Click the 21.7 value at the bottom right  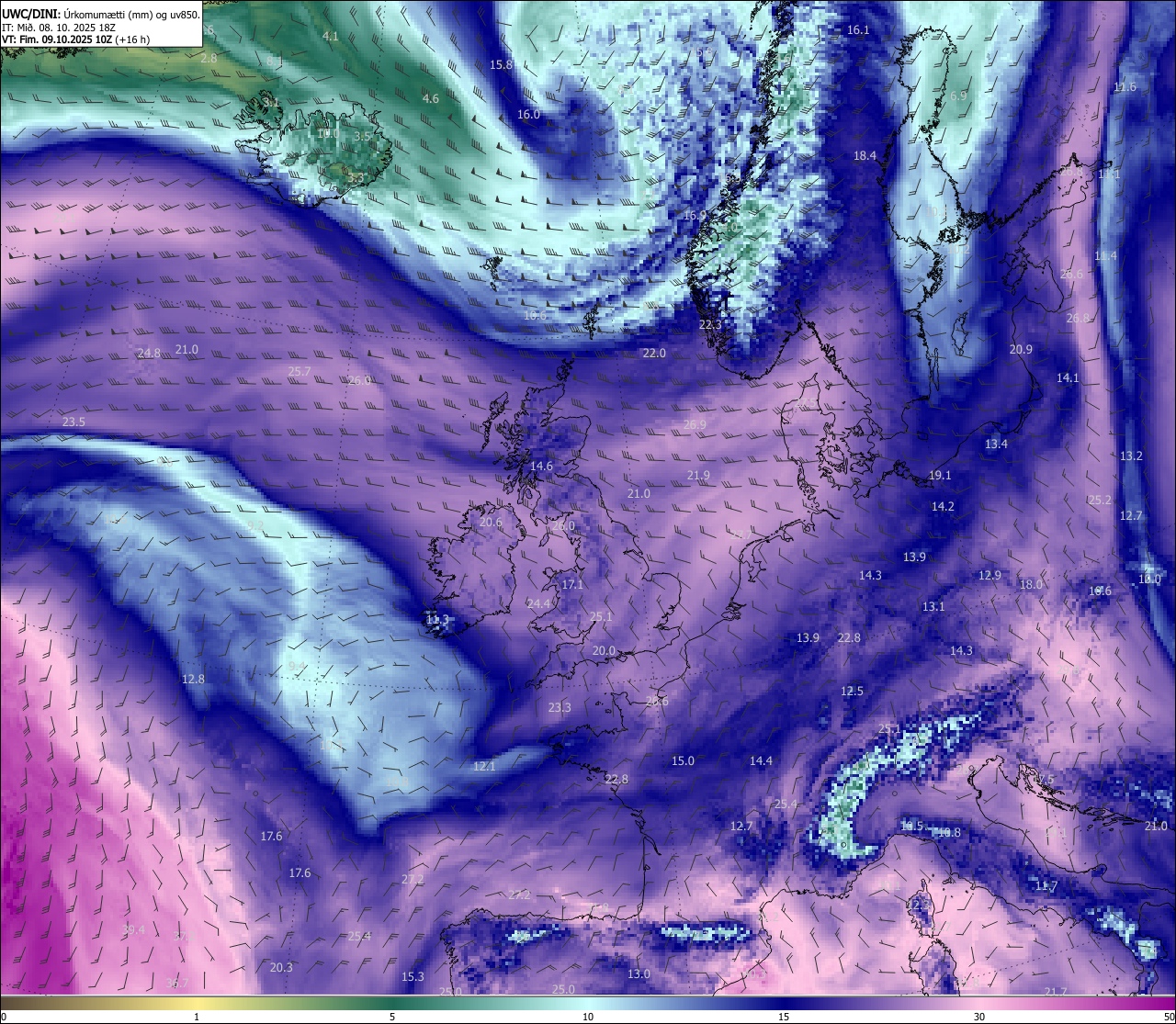click(1056, 993)
